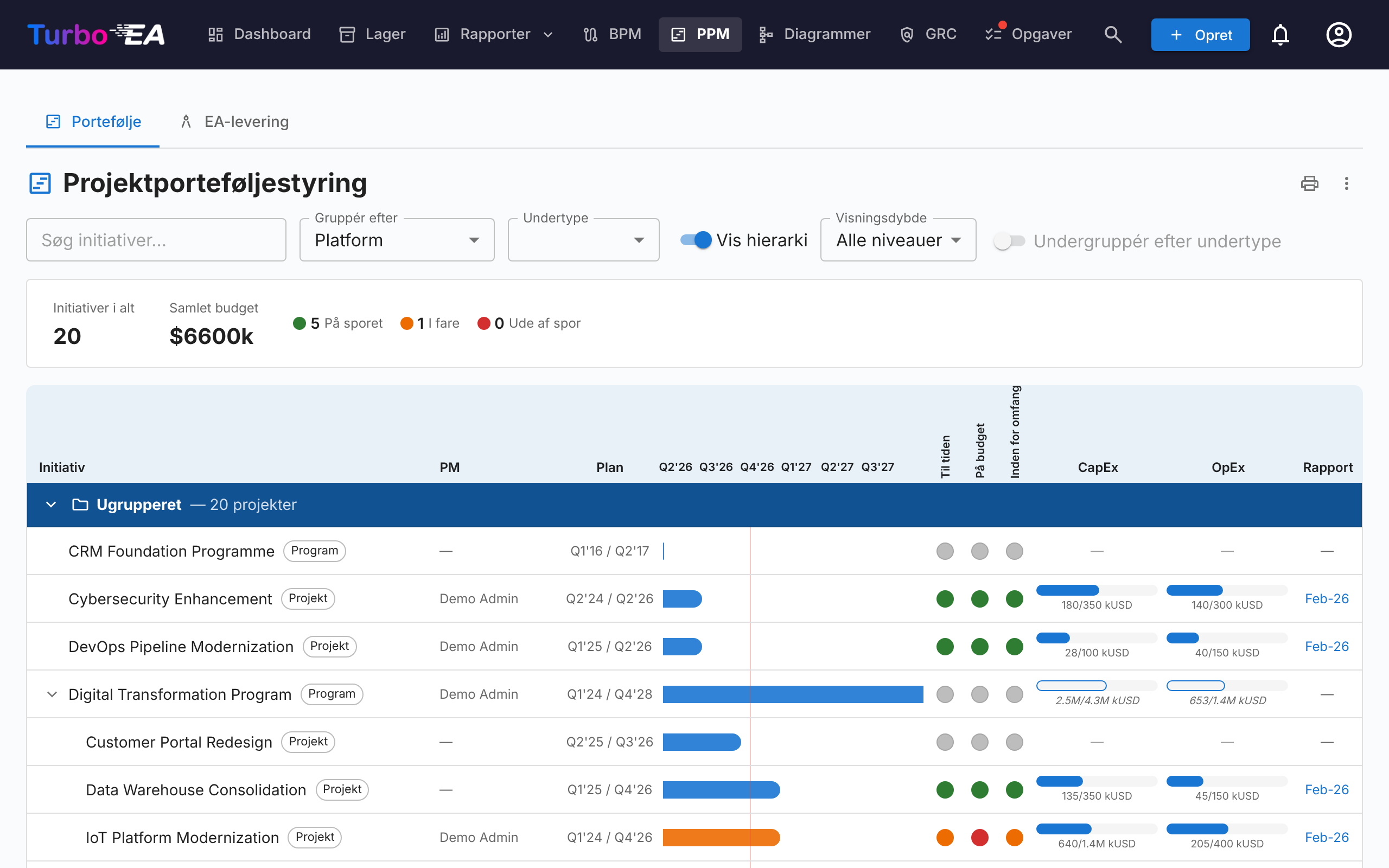Screen dimensions: 1389x868
Task: Open the Undertype dropdown
Action: 583,240
